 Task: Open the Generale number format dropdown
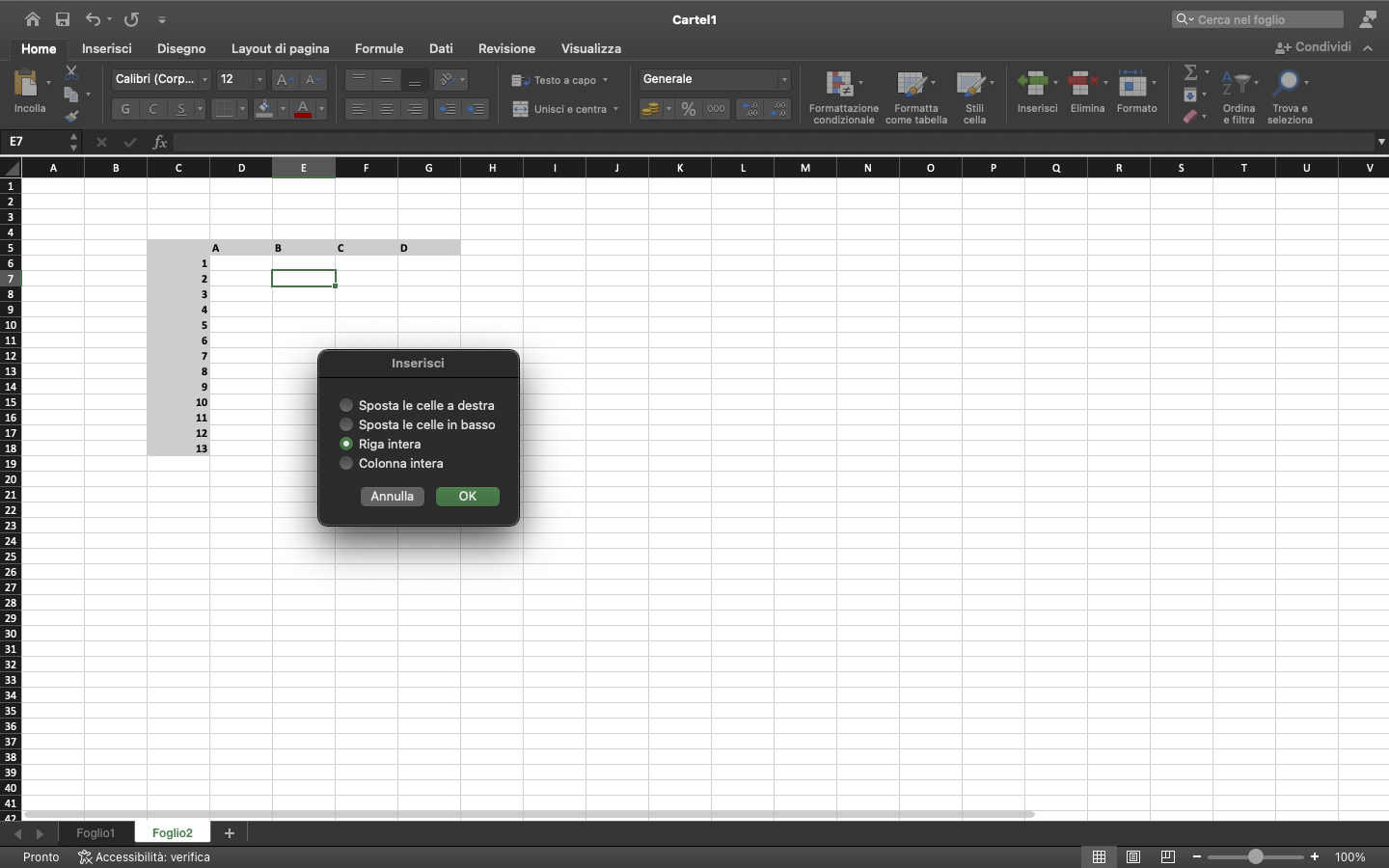783,80
